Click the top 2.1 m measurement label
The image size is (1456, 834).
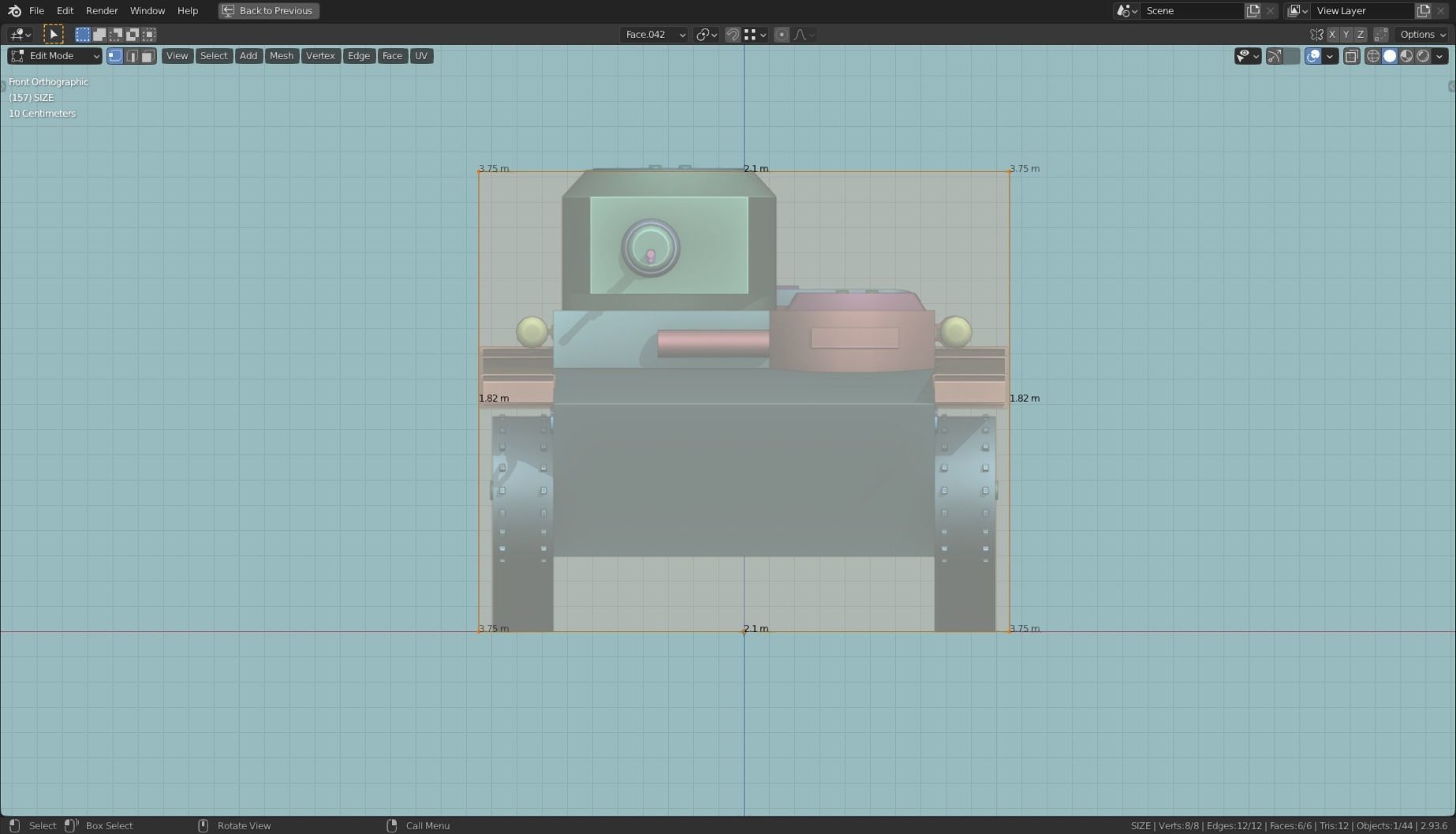tap(756, 168)
